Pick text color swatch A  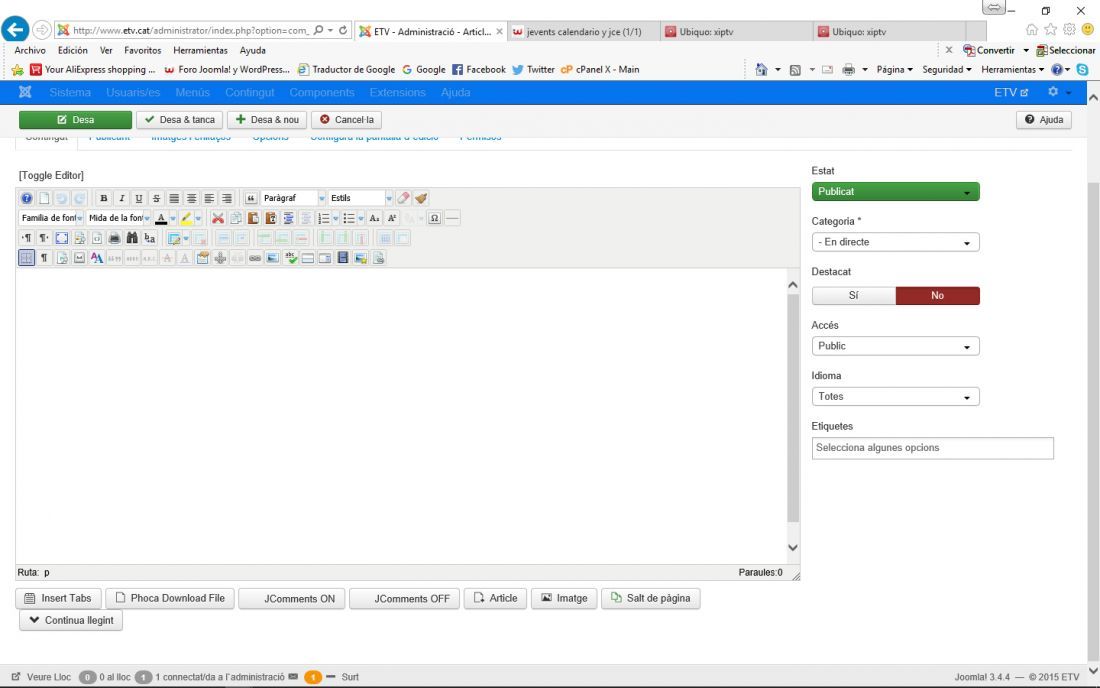[161, 218]
